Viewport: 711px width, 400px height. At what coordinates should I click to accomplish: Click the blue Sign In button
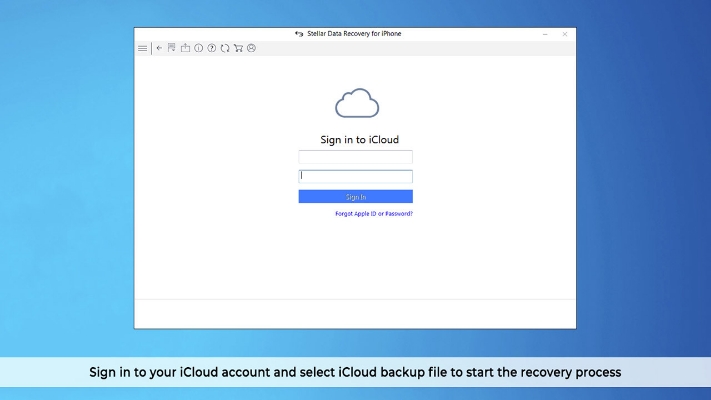(356, 196)
